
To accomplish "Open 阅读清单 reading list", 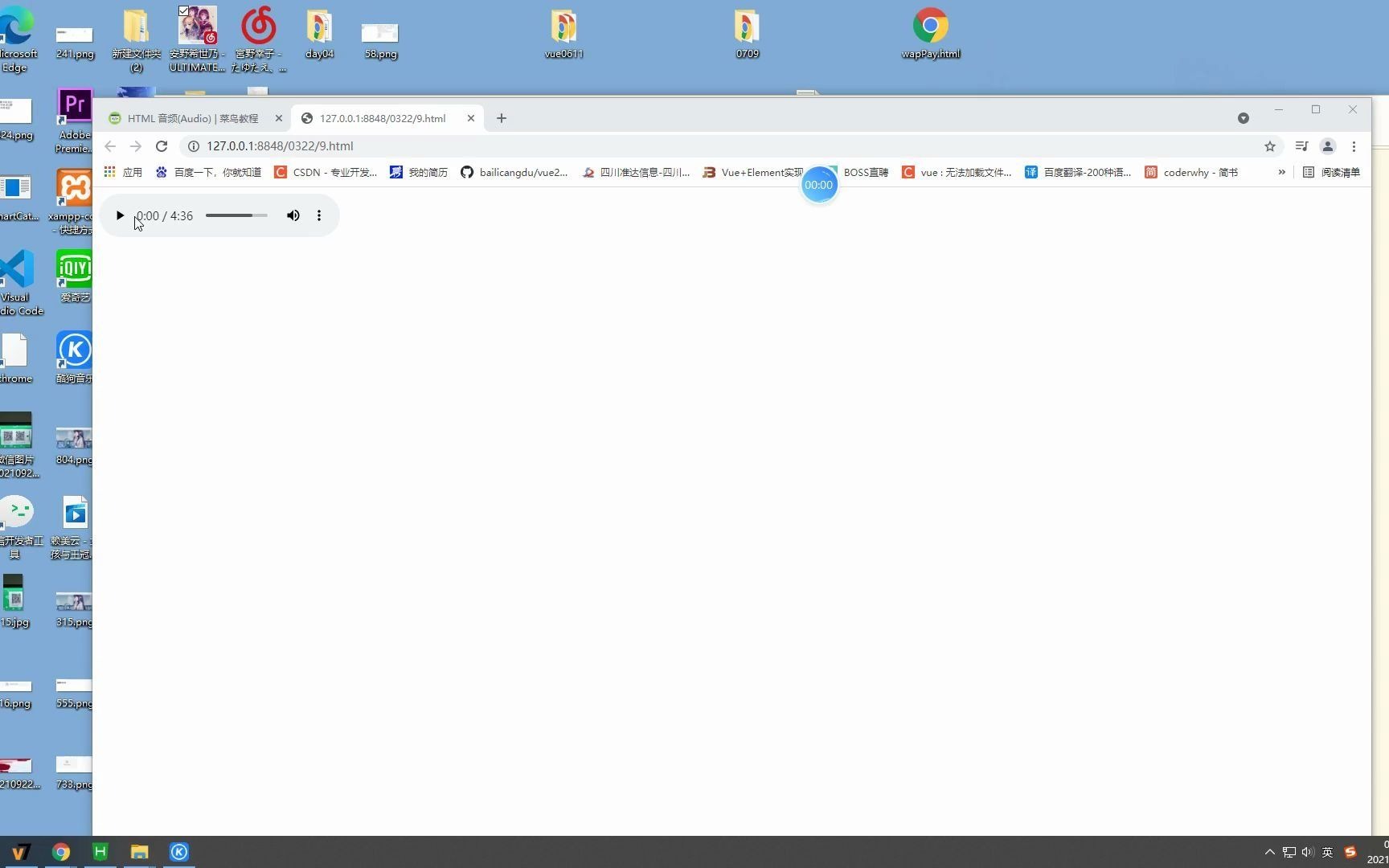I will click(1331, 172).
